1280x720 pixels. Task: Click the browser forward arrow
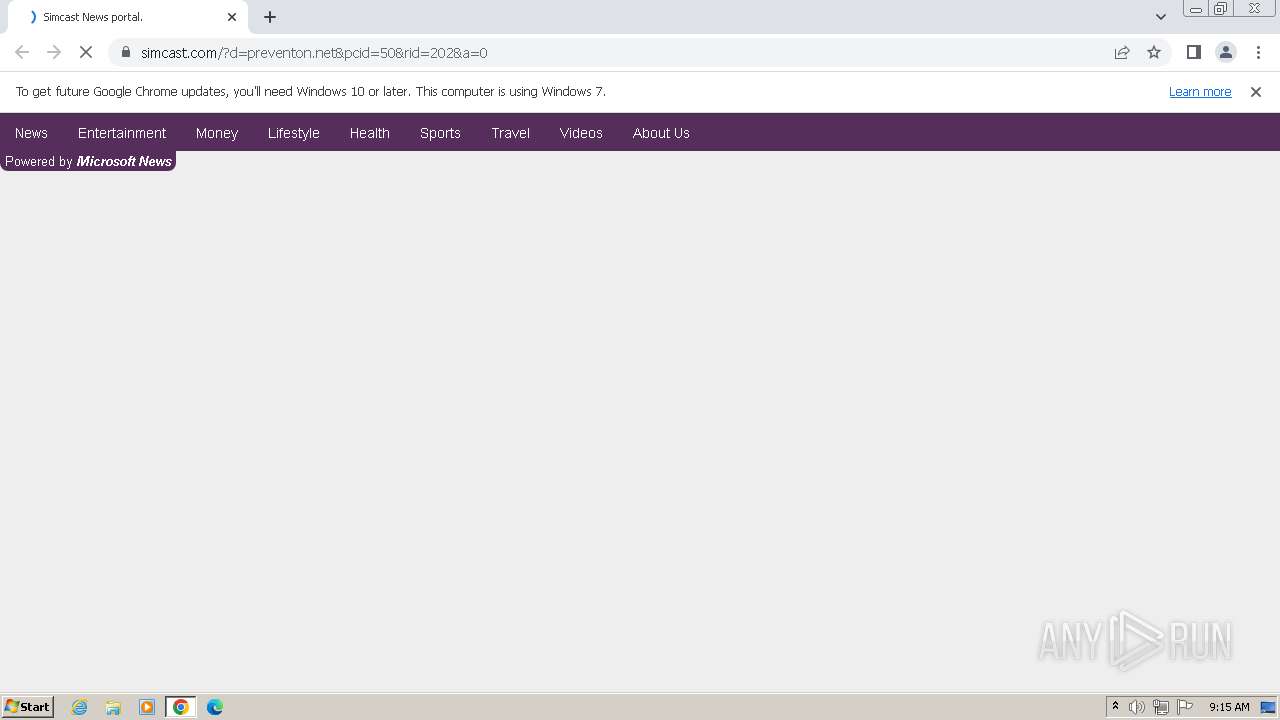tap(54, 52)
